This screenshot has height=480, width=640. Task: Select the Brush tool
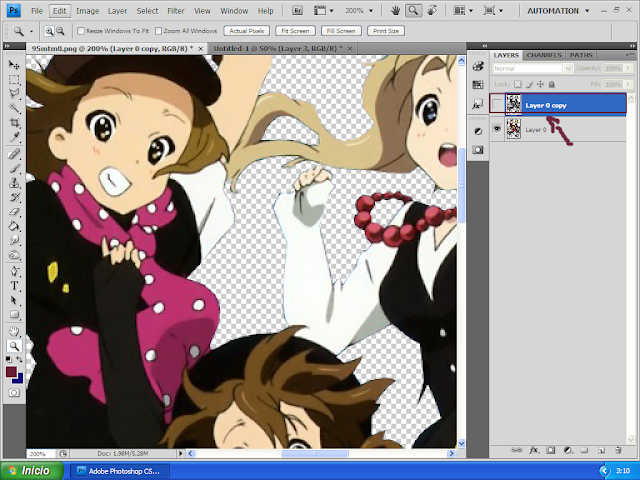pyautogui.click(x=14, y=168)
